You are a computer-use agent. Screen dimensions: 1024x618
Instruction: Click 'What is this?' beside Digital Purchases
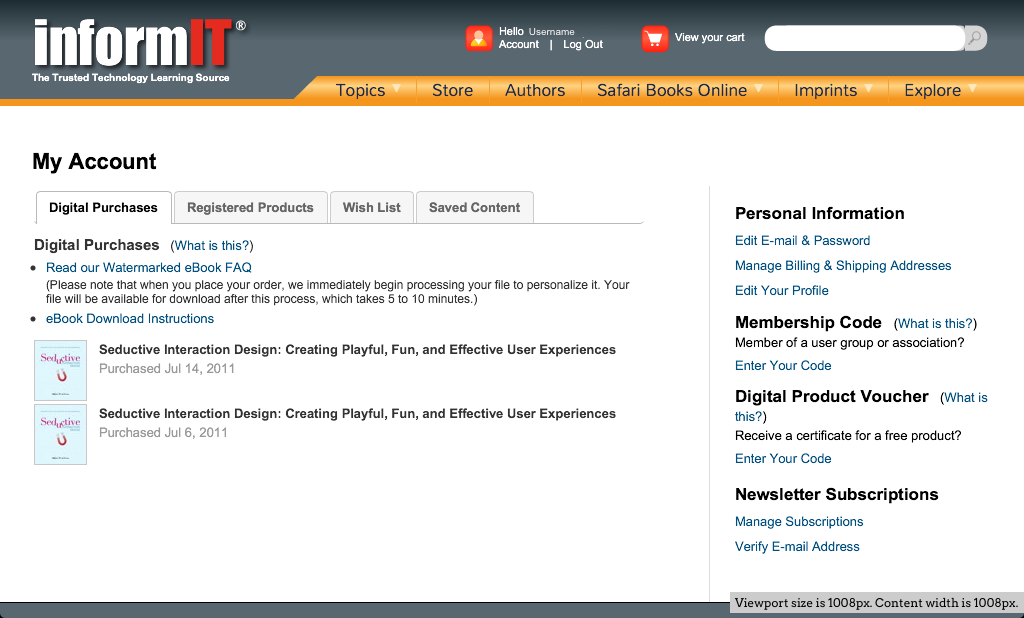click(x=212, y=246)
